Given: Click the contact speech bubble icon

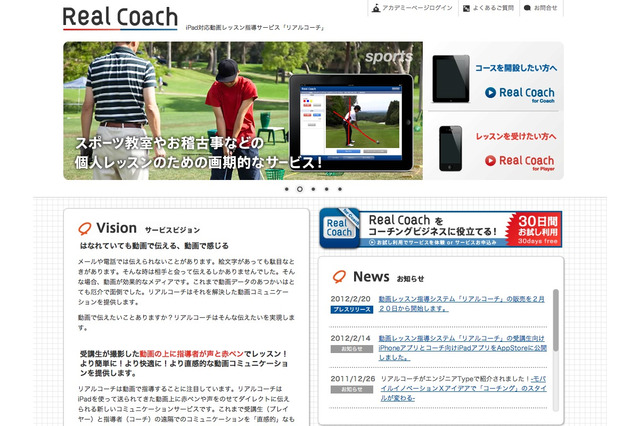Looking at the screenshot, I should click(527, 8).
